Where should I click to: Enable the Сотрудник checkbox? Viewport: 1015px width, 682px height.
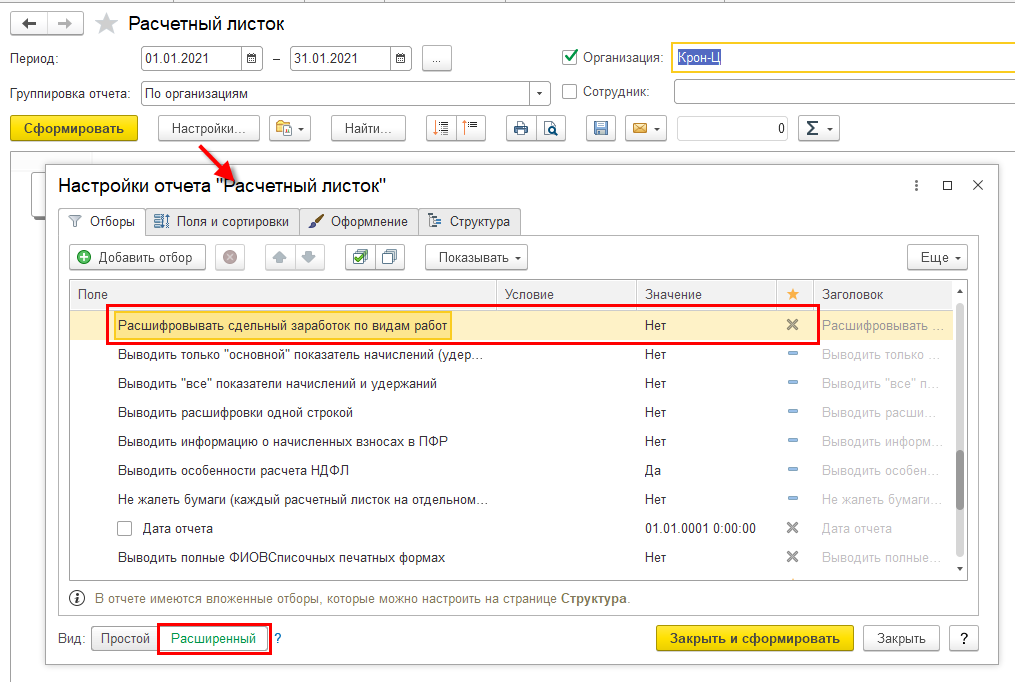(x=570, y=92)
